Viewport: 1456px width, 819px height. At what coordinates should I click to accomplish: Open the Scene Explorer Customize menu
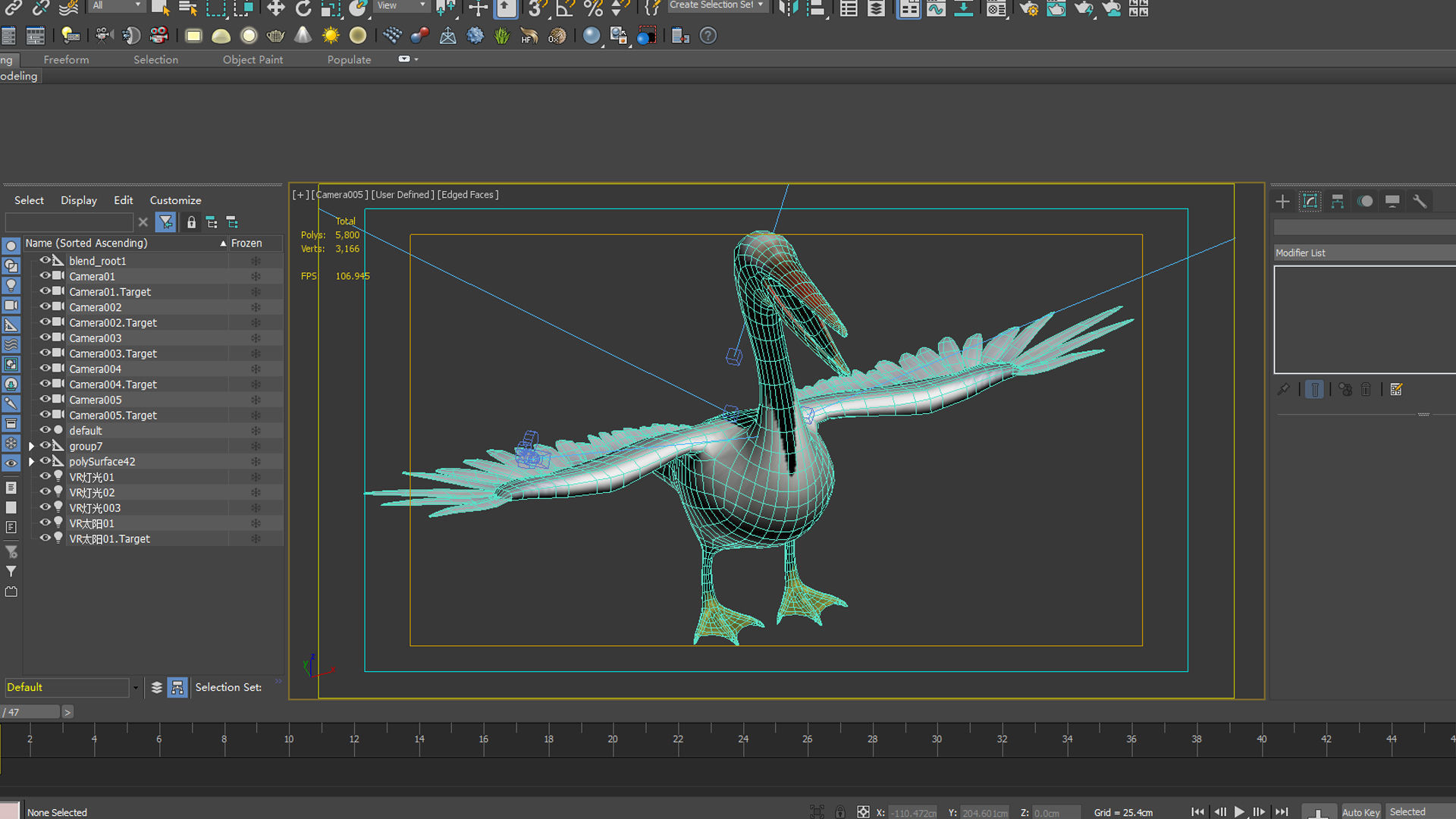point(175,200)
